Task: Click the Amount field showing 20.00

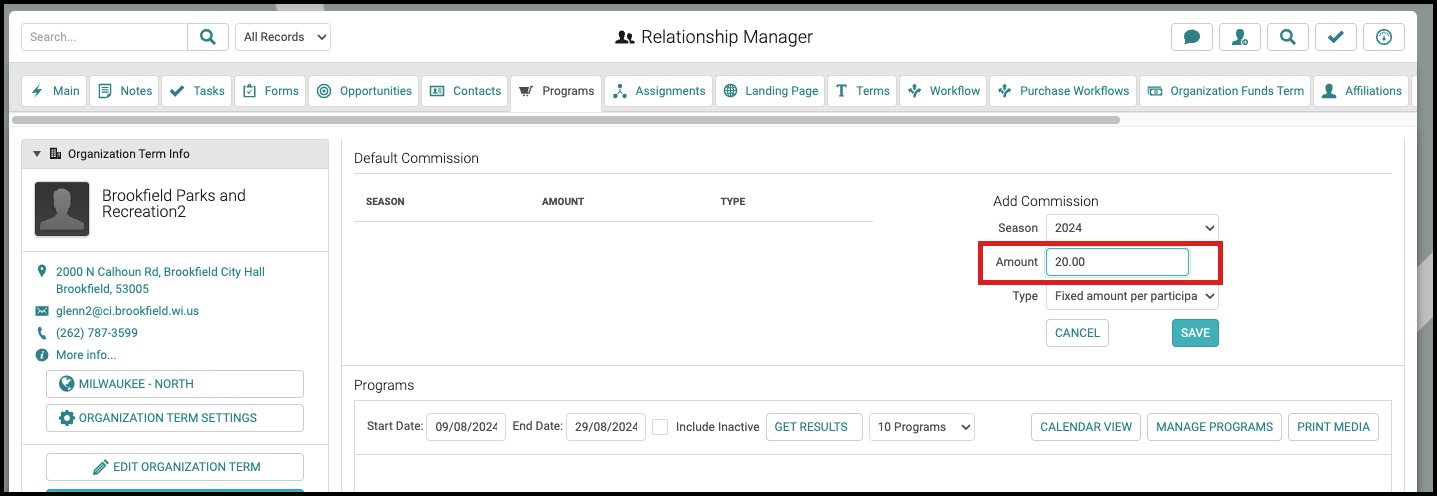Action: coord(1117,262)
